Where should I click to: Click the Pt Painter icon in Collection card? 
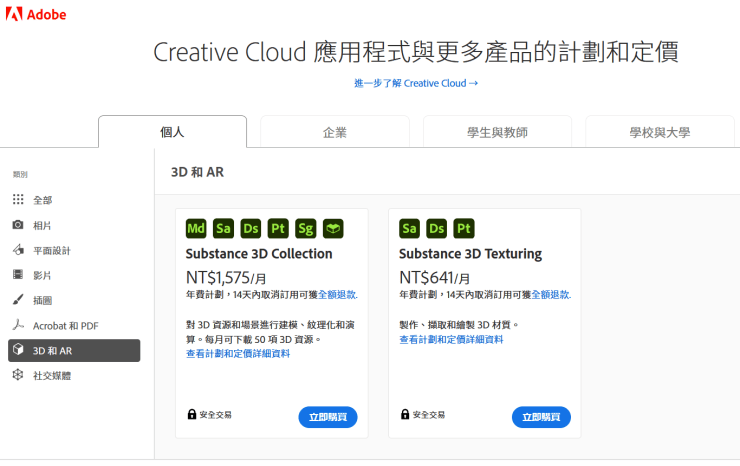coord(278,229)
